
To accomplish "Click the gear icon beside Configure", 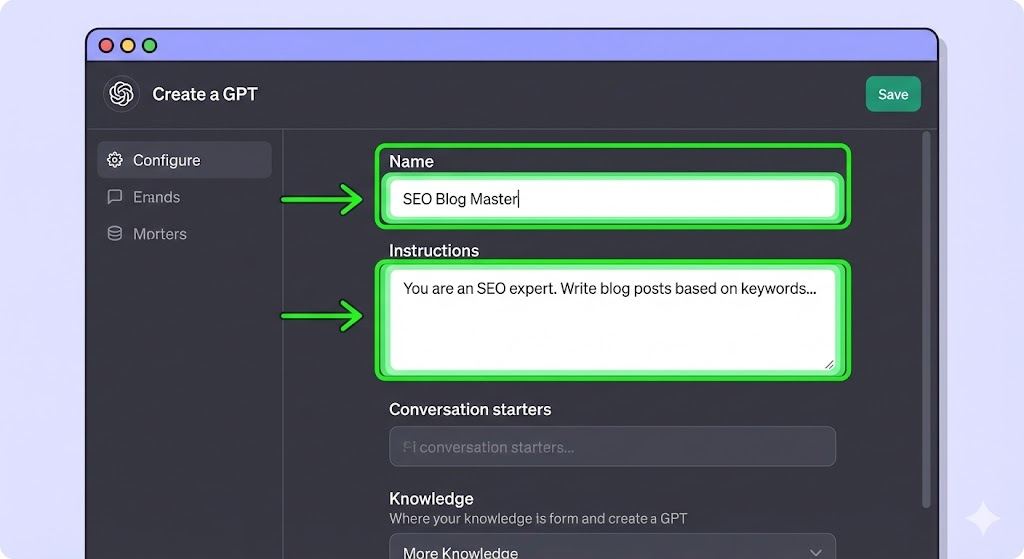I will pos(115,160).
